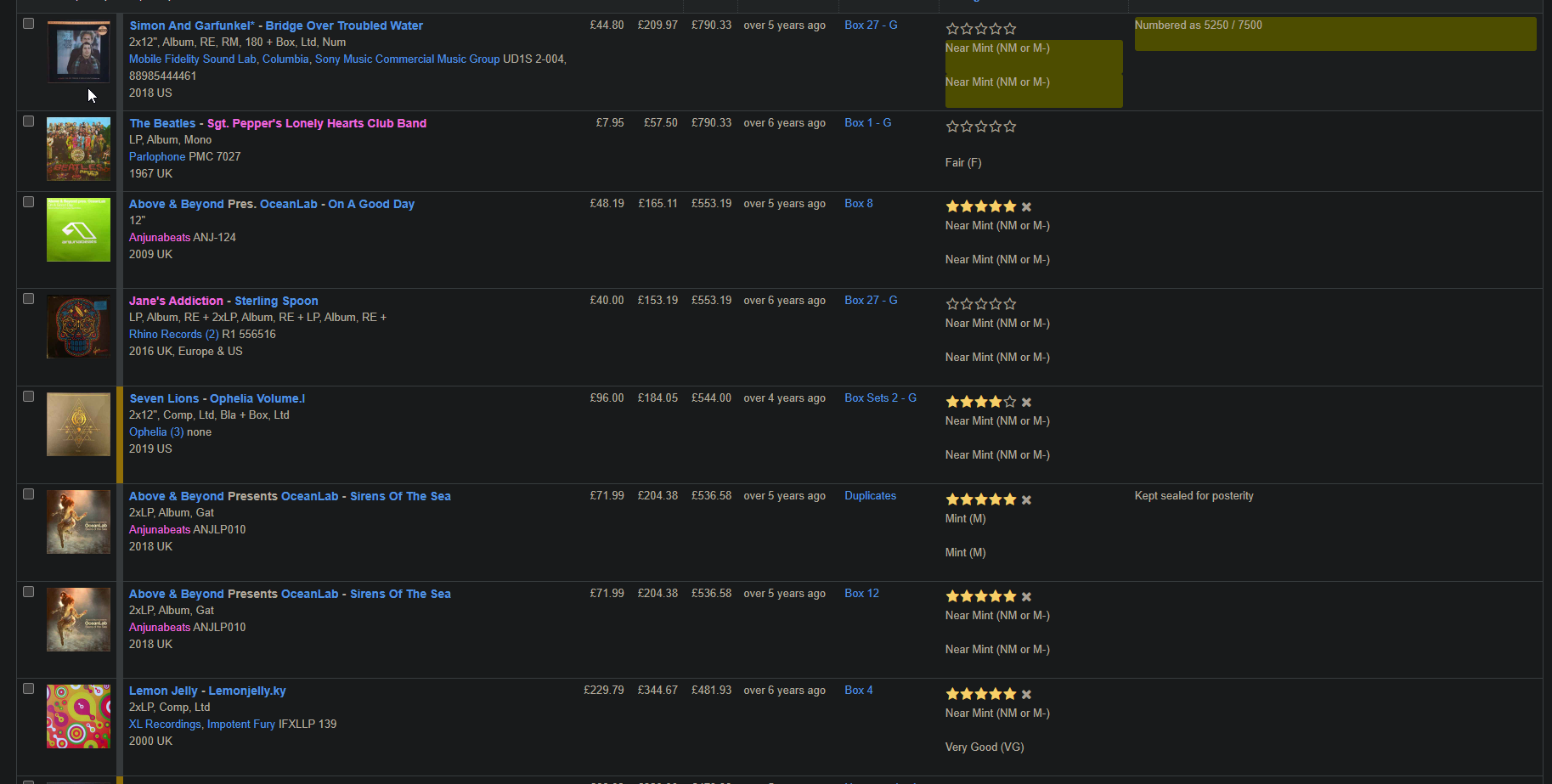The image size is (1552, 784).
Task: Rate Sterling Spoon four stars
Action: point(996,304)
